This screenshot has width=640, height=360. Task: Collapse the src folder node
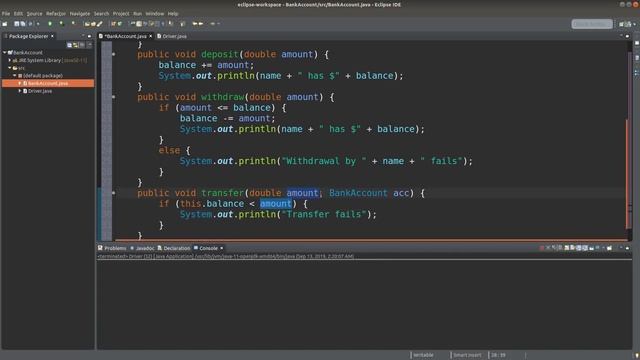[x=10, y=68]
